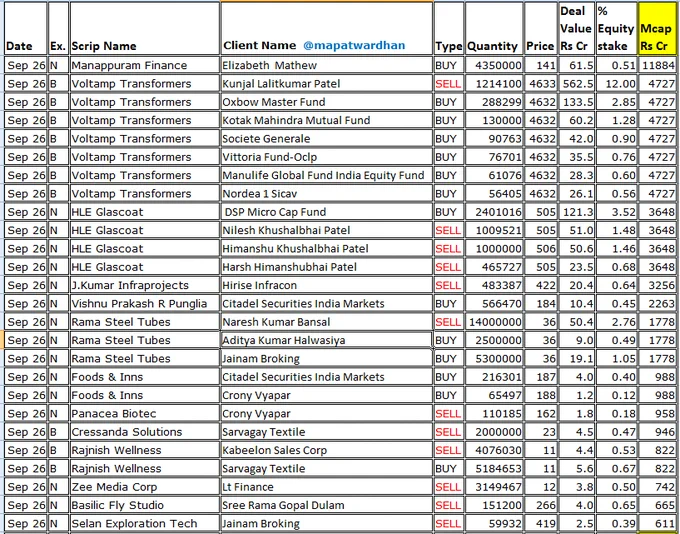This screenshot has width=680, height=534.
Task: Click the Oxbow Master Fund cell
Action: [x=327, y=102]
